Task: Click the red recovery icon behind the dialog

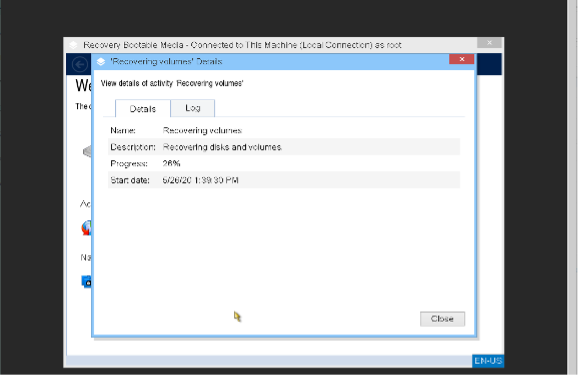Action: [87, 228]
